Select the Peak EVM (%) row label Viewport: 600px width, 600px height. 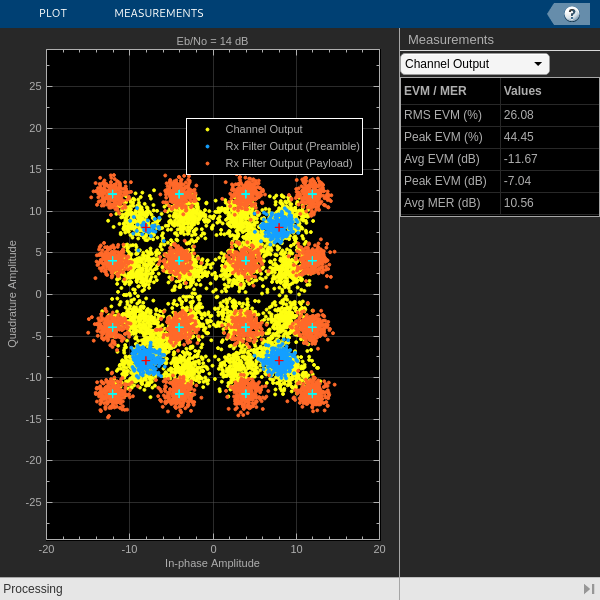click(x=443, y=137)
